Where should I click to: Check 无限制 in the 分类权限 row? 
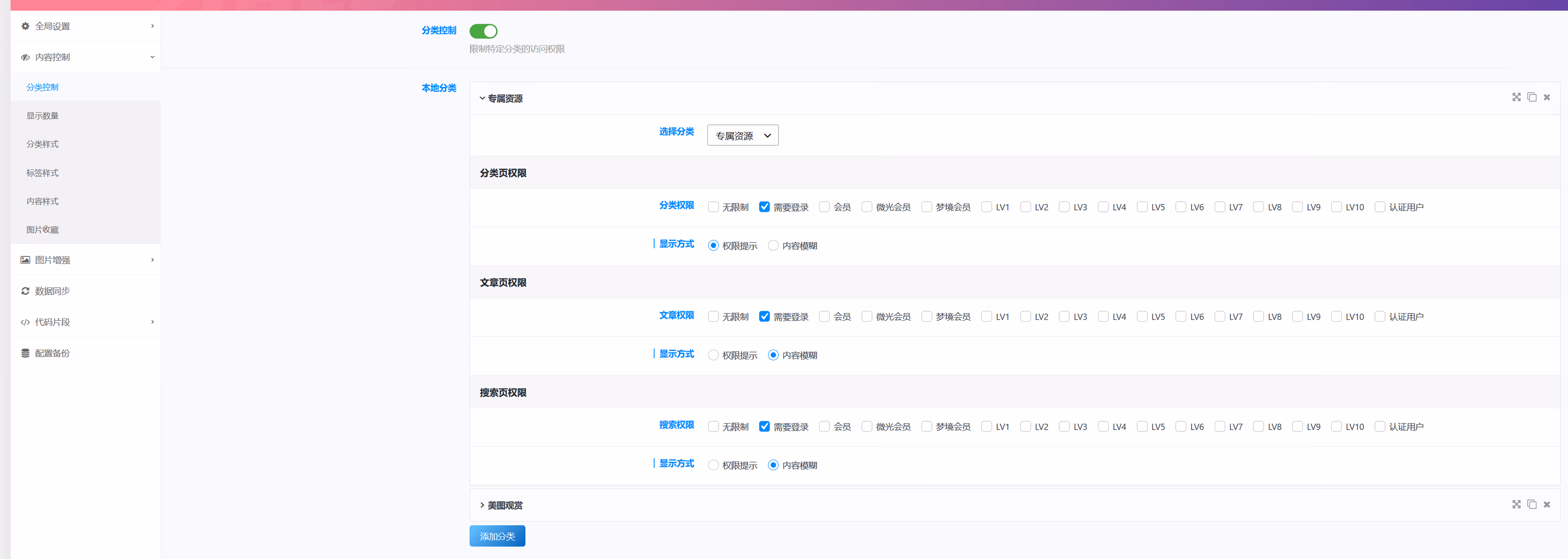pos(713,207)
